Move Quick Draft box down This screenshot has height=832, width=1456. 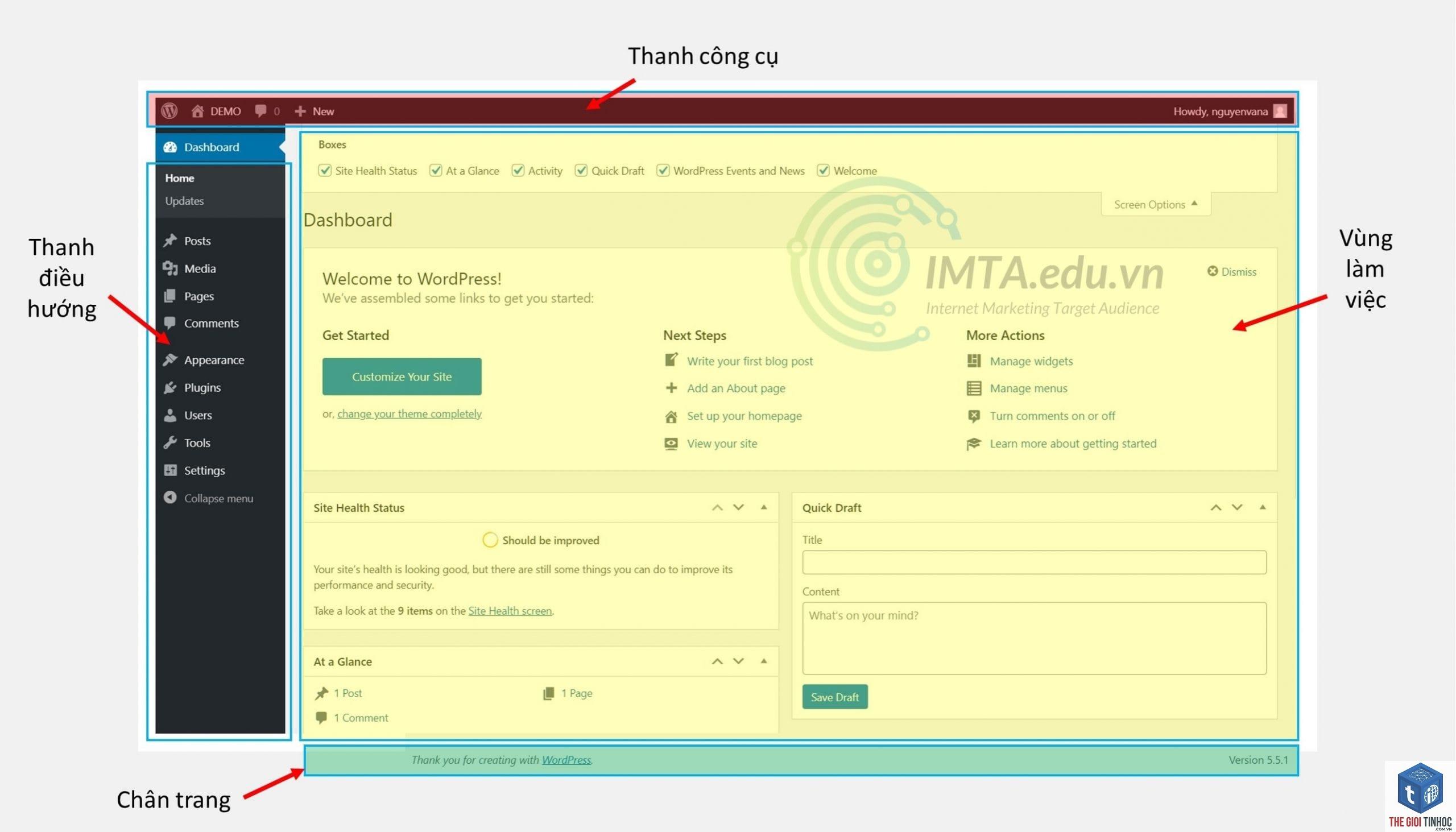(x=1238, y=507)
